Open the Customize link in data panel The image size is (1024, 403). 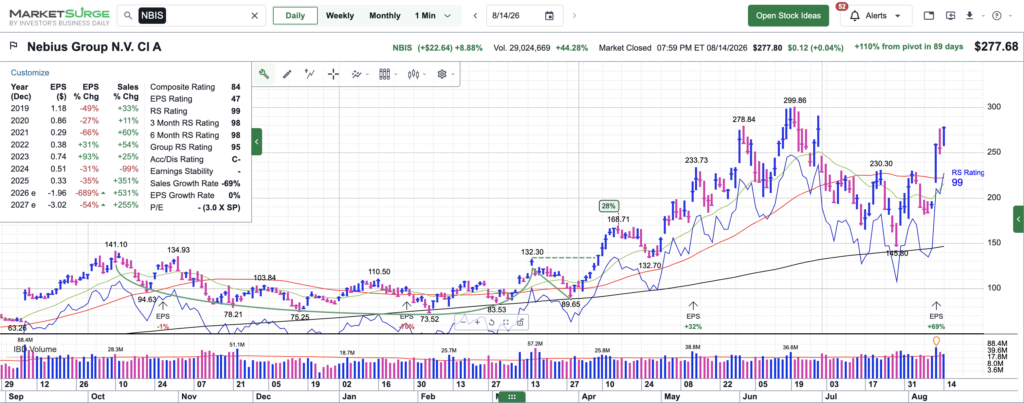pyautogui.click(x=29, y=73)
